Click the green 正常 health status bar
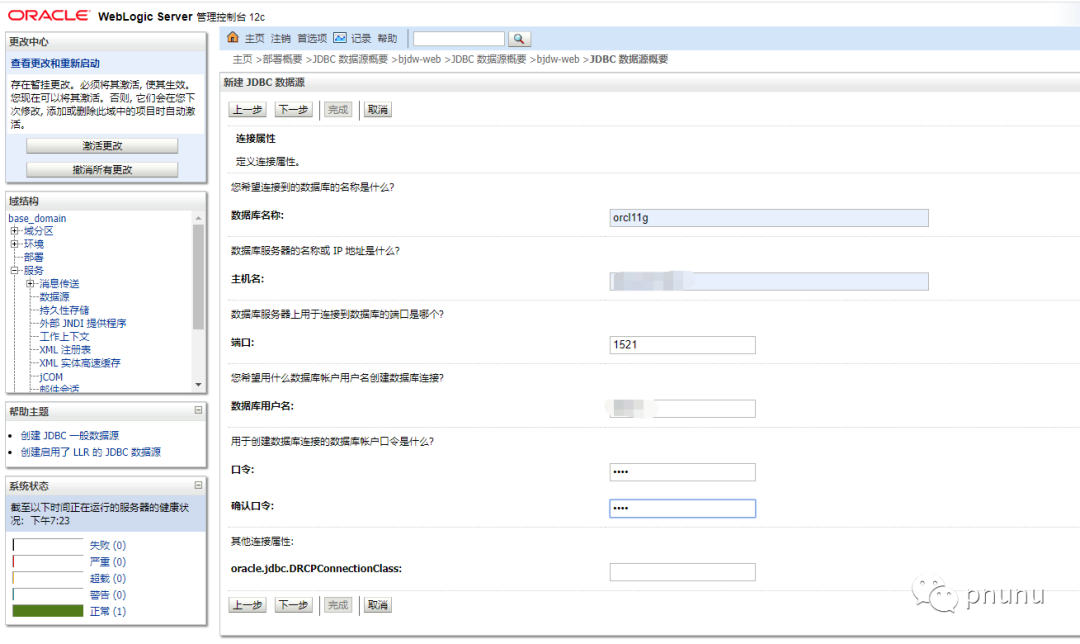Image resolution: width=1080 pixels, height=644 pixels. pyautogui.click(x=48, y=611)
